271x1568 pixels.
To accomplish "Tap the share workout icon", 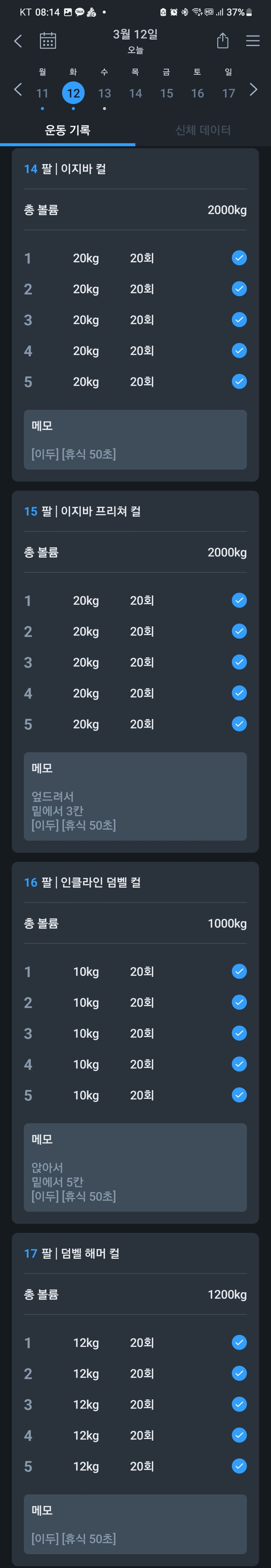I will [x=222, y=41].
